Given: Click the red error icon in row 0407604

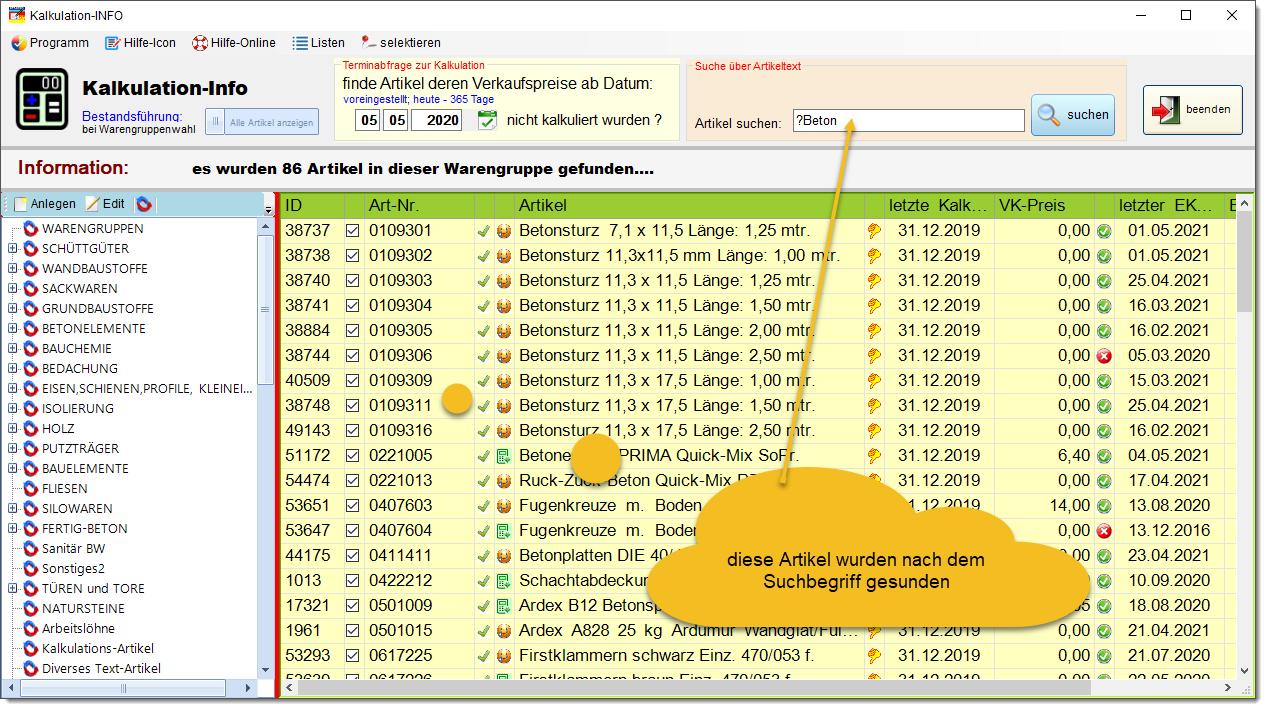Looking at the screenshot, I should point(1104,531).
